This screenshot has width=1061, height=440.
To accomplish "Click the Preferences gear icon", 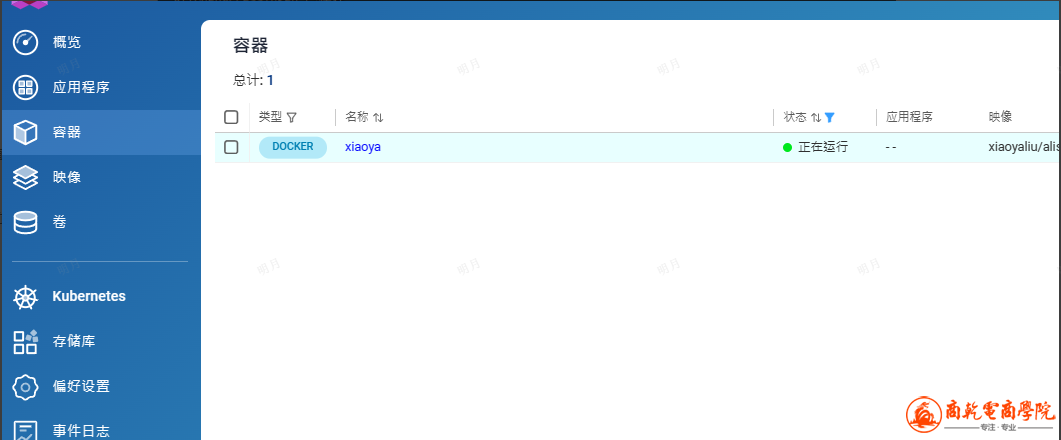I will (26, 387).
